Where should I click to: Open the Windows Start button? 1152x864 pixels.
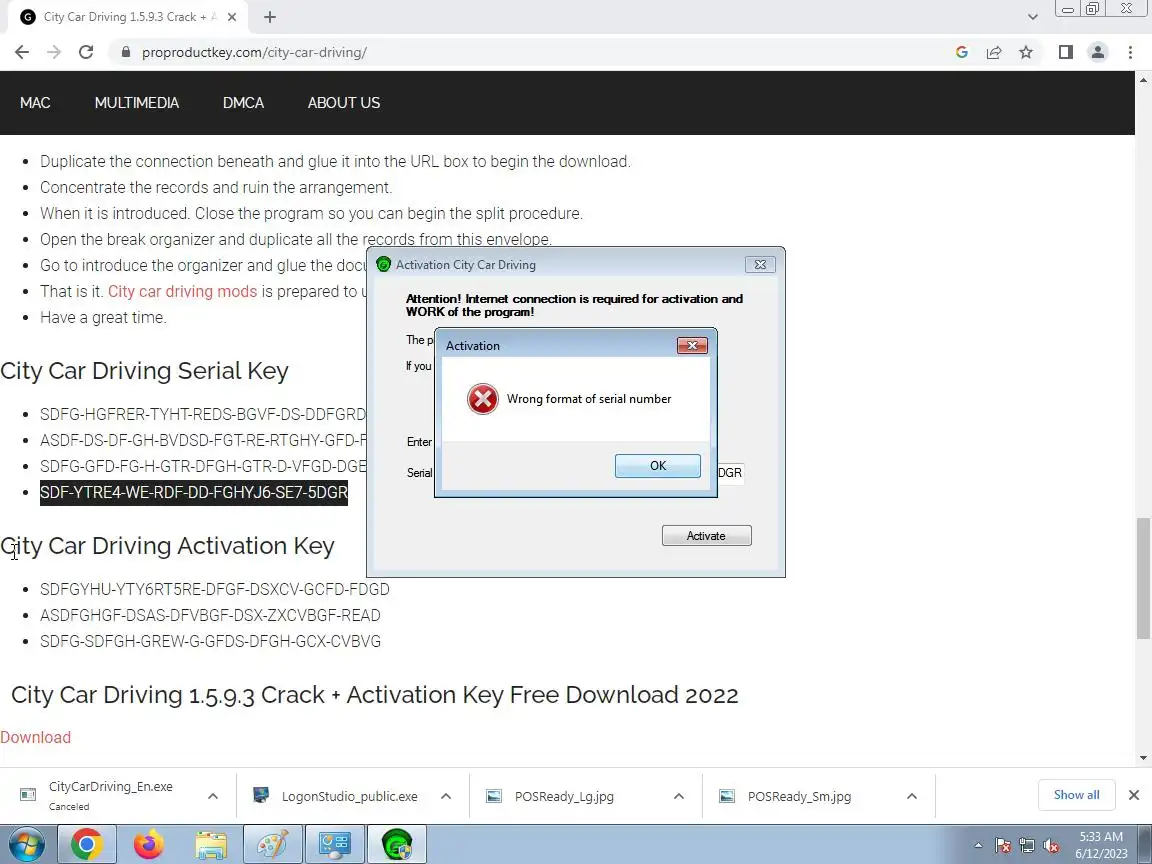click(26, 844)
